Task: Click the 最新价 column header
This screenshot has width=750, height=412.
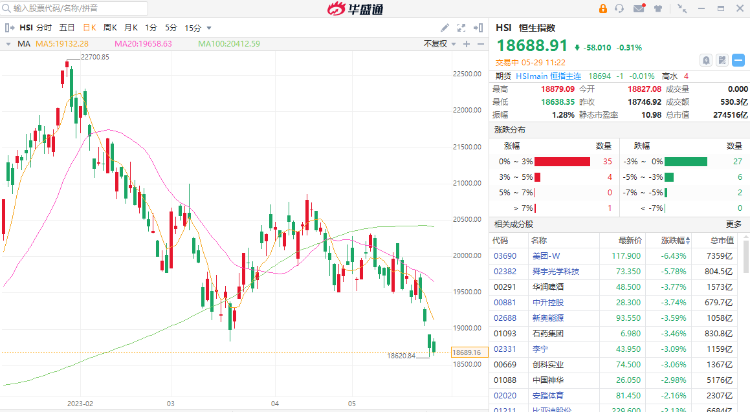Action: pyautogui.click(x=630, y=240)
